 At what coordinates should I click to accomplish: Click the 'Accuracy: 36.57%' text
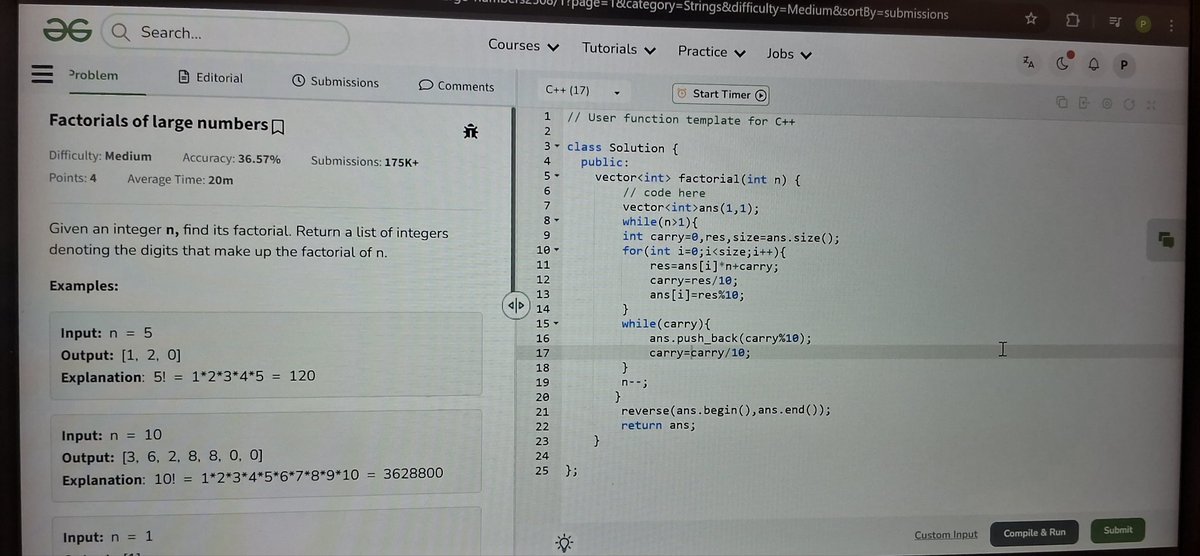point(231,159)
